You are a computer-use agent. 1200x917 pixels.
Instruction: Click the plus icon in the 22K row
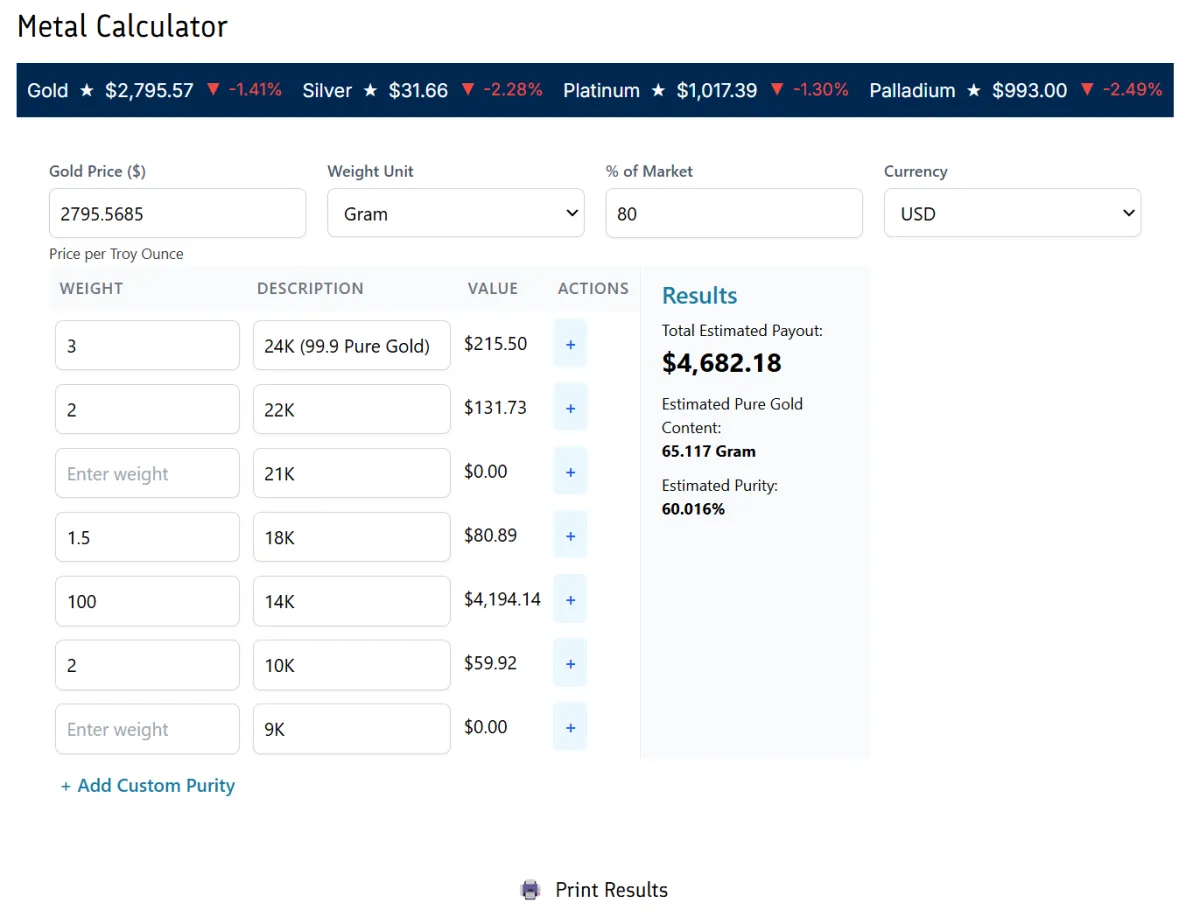click(570, 408)
